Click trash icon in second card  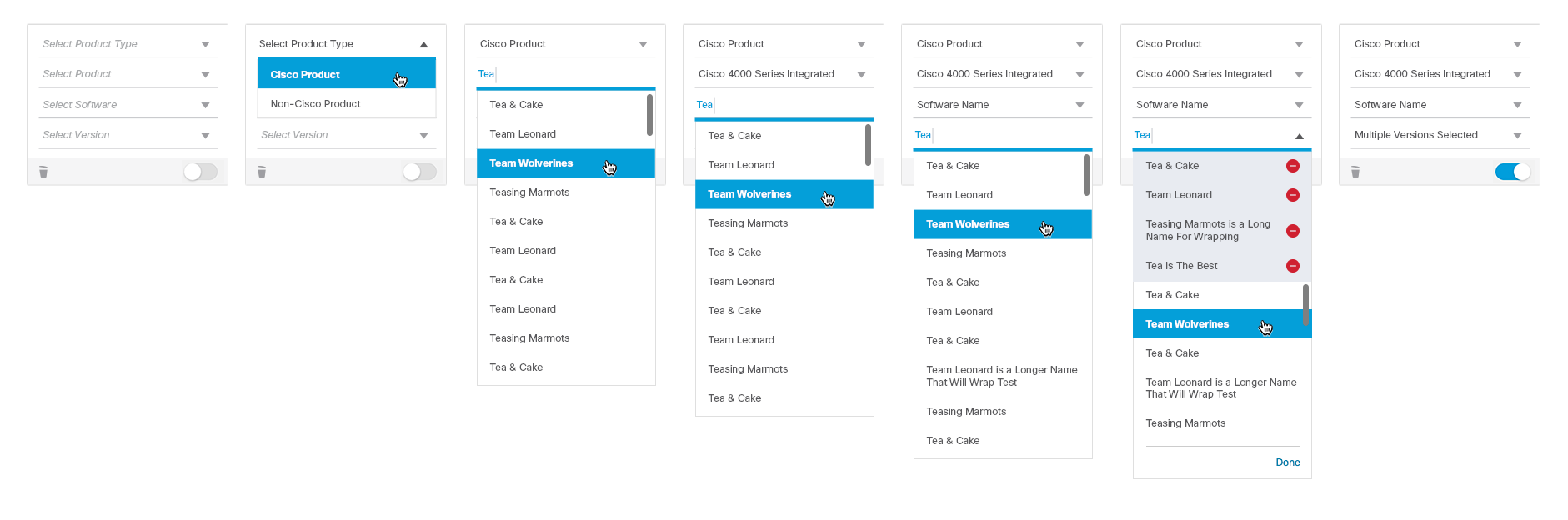click(262, 172)
